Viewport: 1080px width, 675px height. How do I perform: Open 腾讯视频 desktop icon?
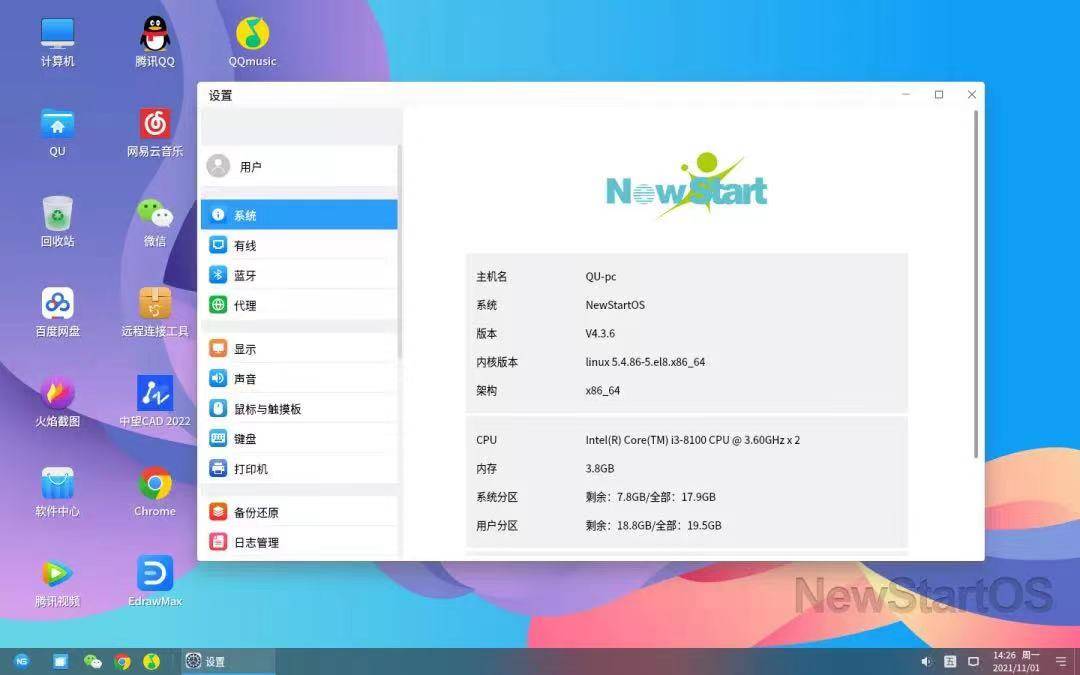coord(57,582)
